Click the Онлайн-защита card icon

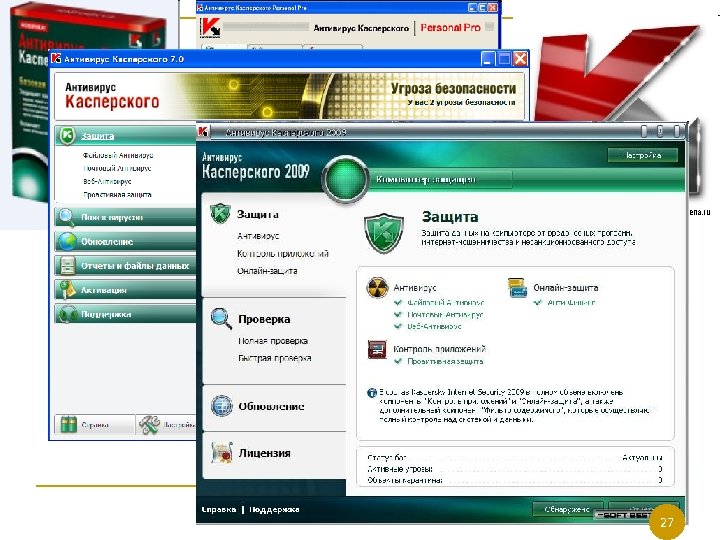pos(518,288)
